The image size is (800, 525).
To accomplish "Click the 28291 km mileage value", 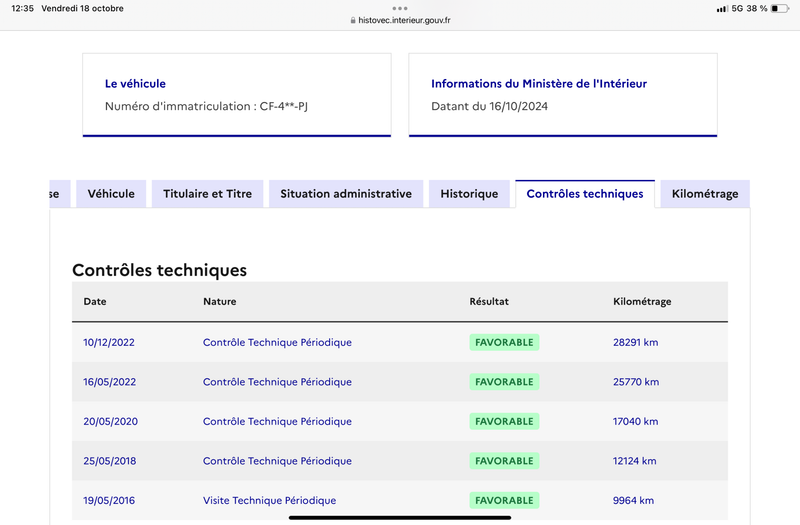I will (x=636, y=342).
